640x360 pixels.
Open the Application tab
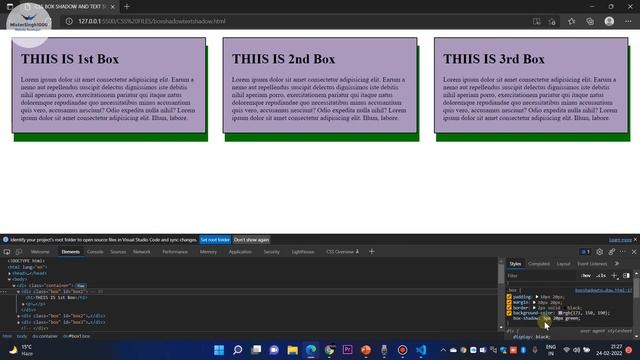240,252
